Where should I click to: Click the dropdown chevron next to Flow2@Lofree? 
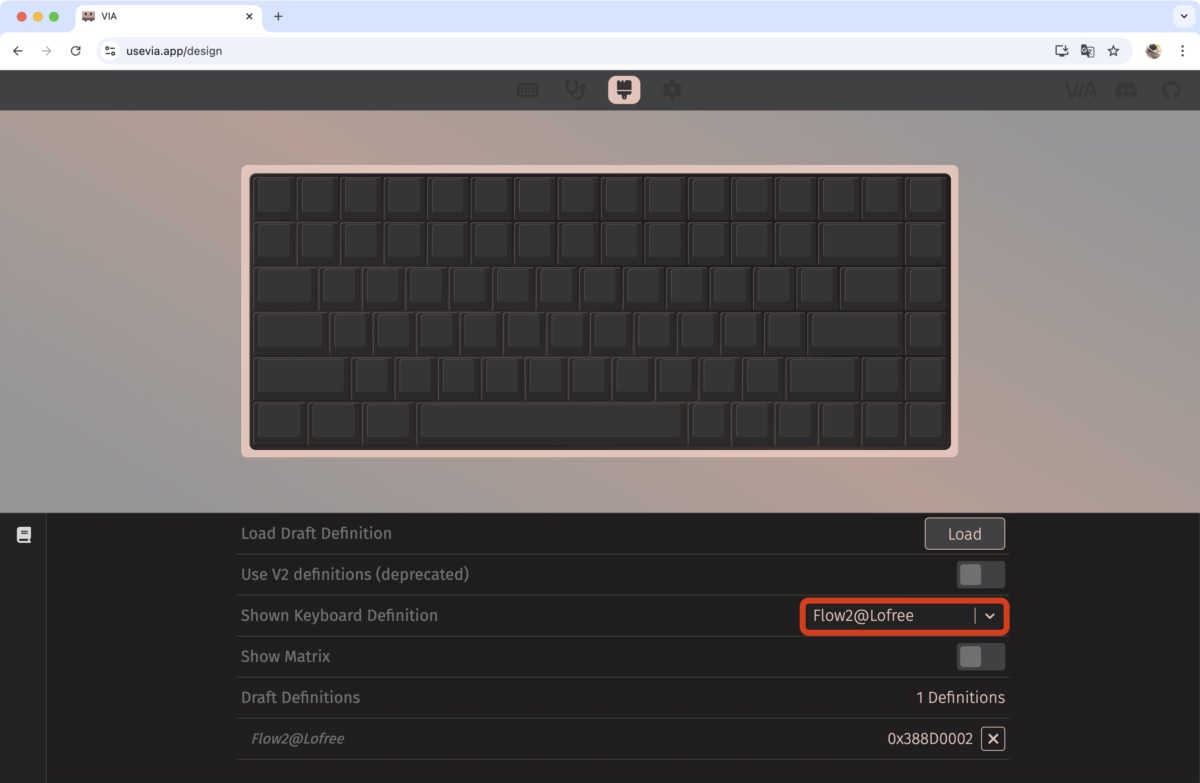990,616
